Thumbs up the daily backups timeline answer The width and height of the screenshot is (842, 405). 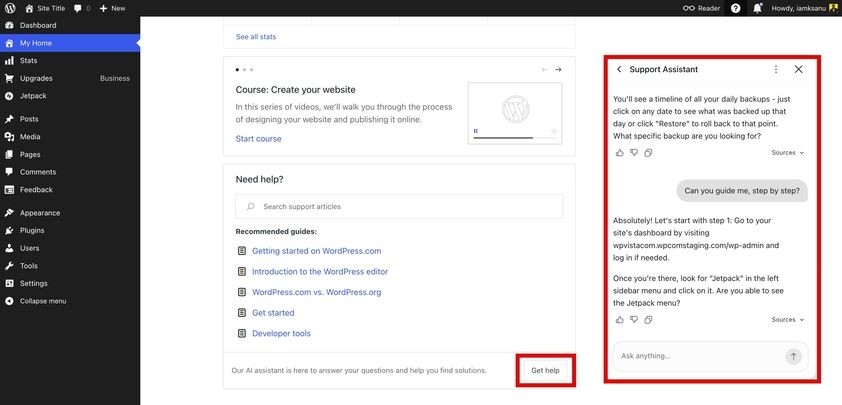tap(620, 153)
